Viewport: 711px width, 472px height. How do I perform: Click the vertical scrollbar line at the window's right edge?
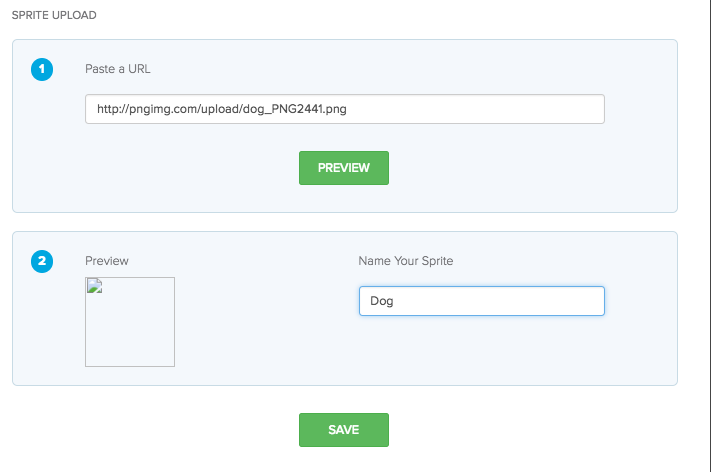[x=710, y=236]
